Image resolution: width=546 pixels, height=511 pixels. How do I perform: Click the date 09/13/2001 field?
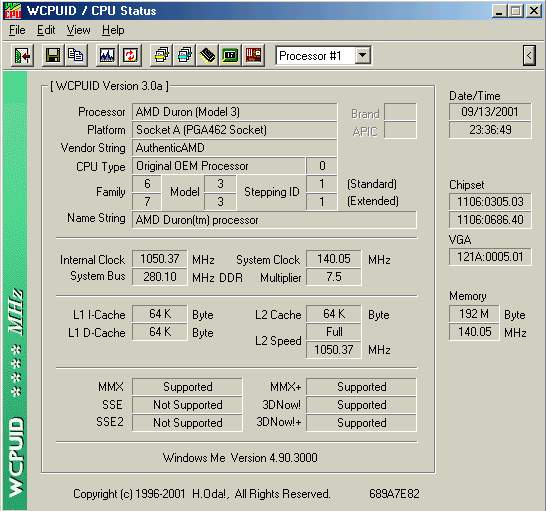click(x=490, y=112)
